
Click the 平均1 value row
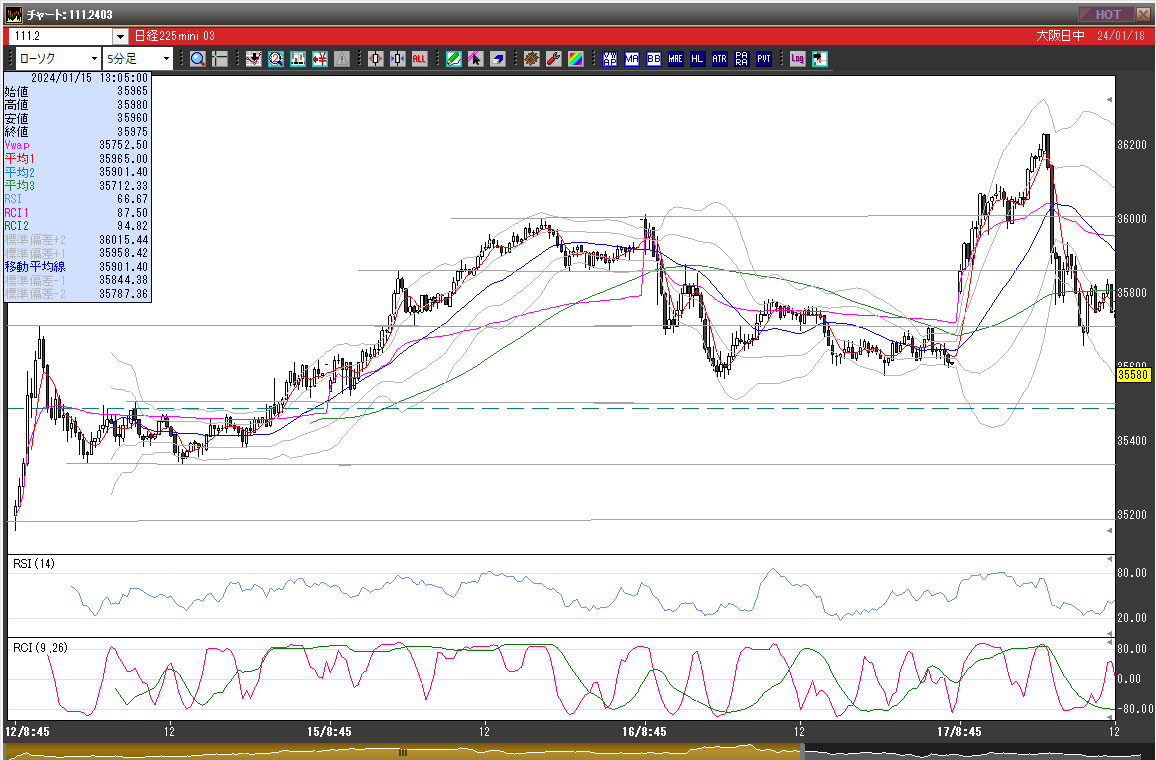[77, 158]
